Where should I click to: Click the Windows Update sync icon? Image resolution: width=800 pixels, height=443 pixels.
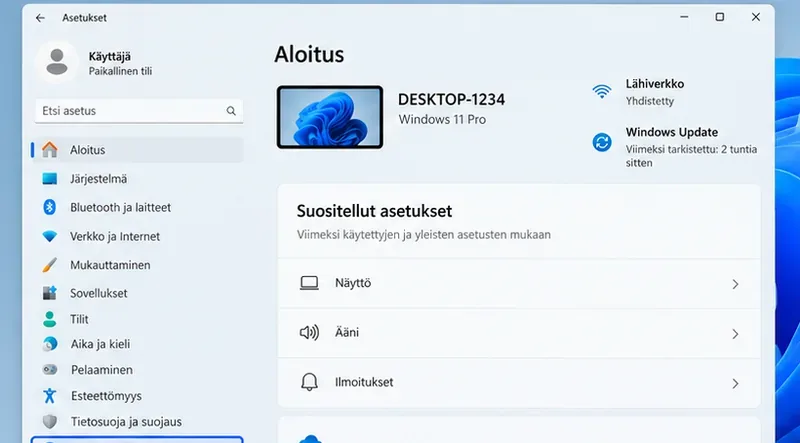point(602,142)
